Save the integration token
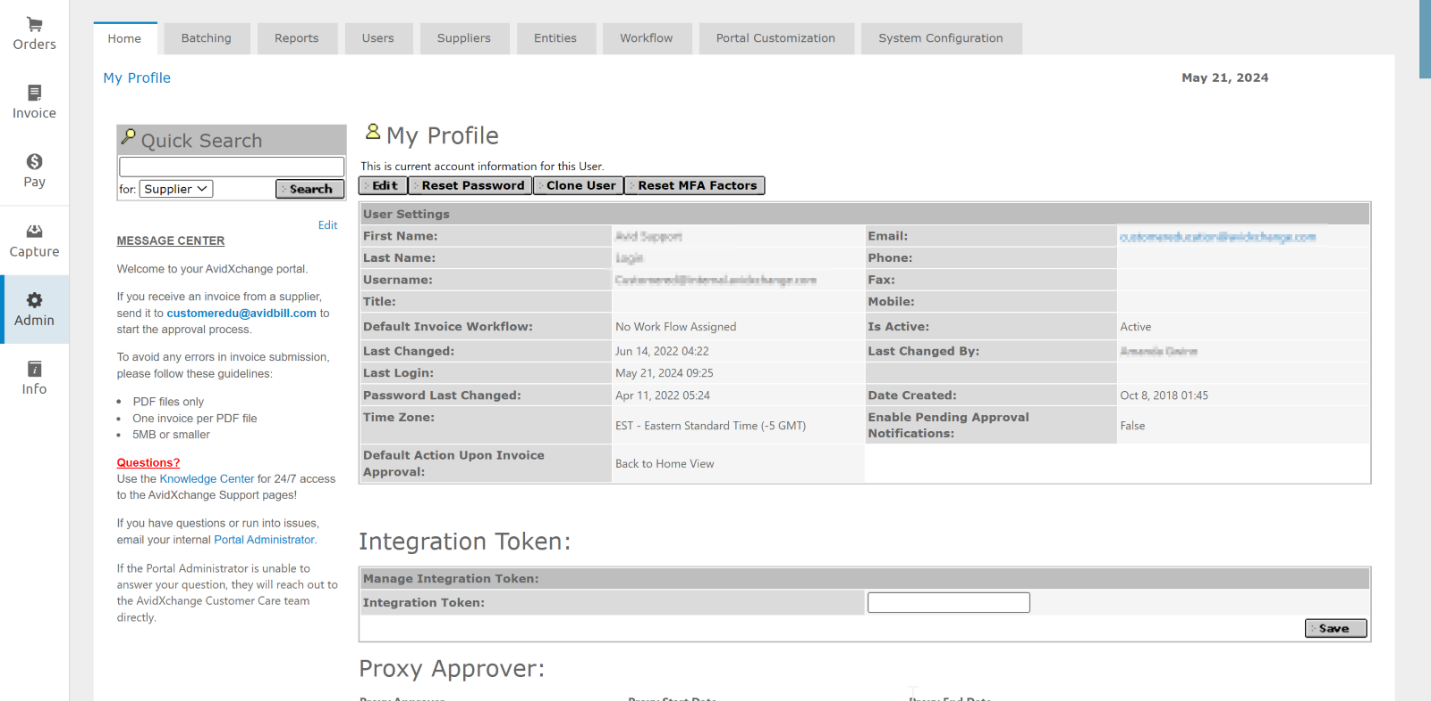This screenshot has width=1431, height=701. pos(1336,628)
